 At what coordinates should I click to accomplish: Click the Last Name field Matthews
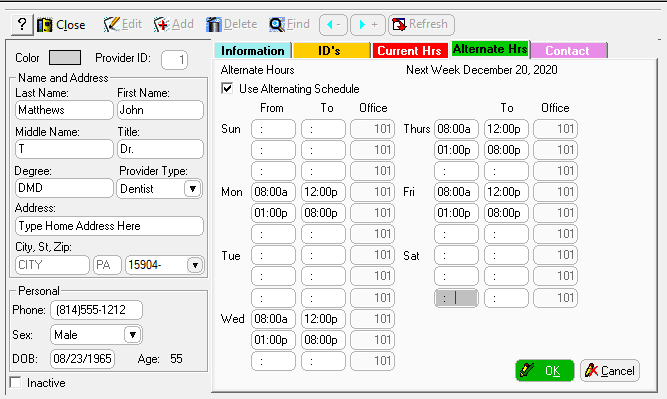(64, 110)
